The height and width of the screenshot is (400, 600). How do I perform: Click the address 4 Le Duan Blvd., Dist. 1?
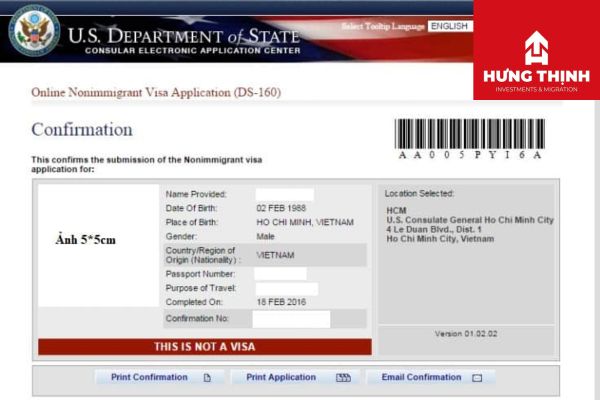[434, 230]
